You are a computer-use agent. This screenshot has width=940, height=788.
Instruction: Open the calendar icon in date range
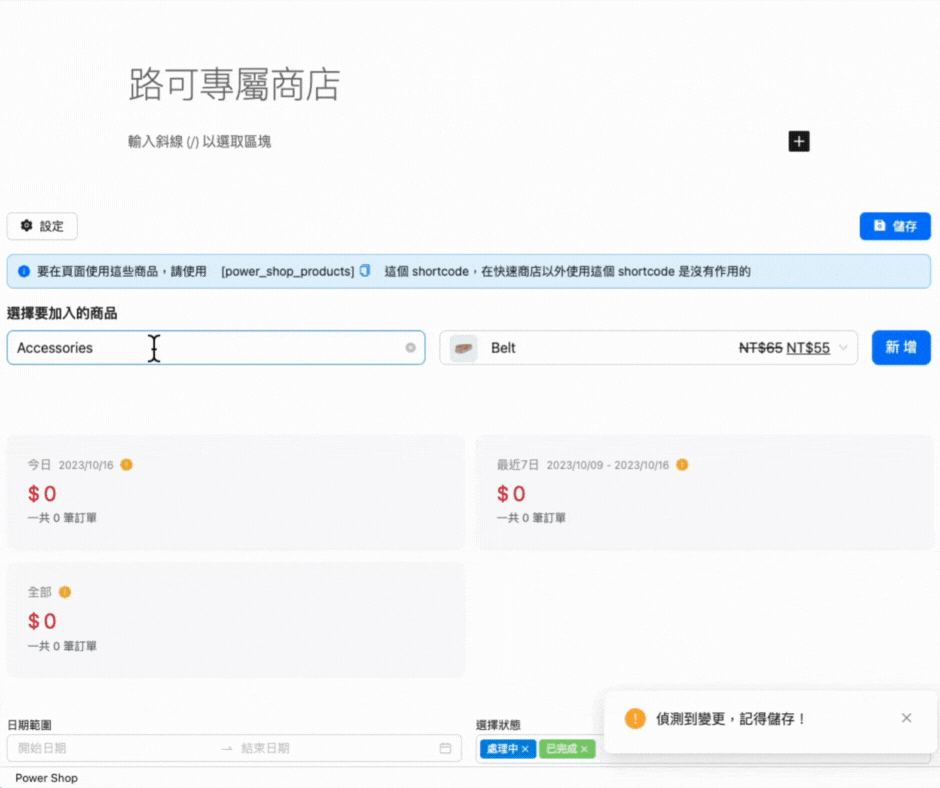(445, 748)
